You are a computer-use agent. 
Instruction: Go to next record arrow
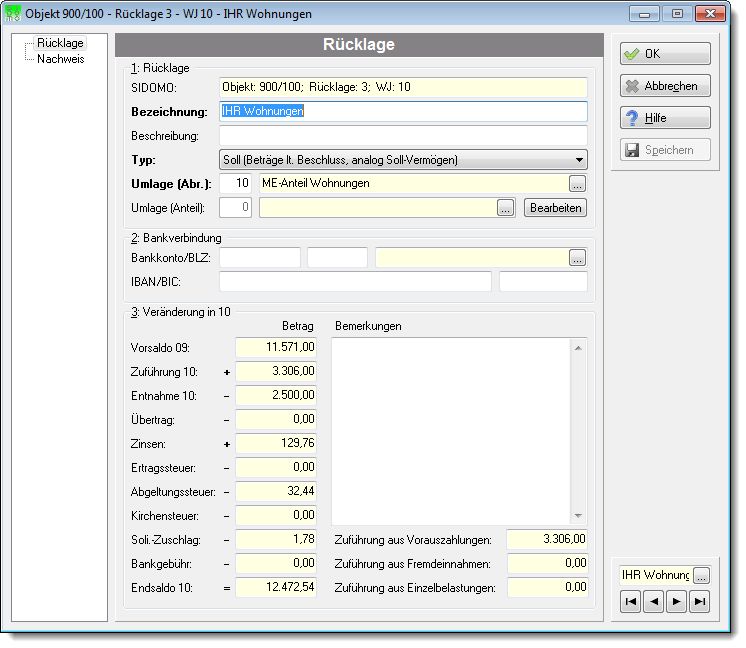click(x=677, y=602)
